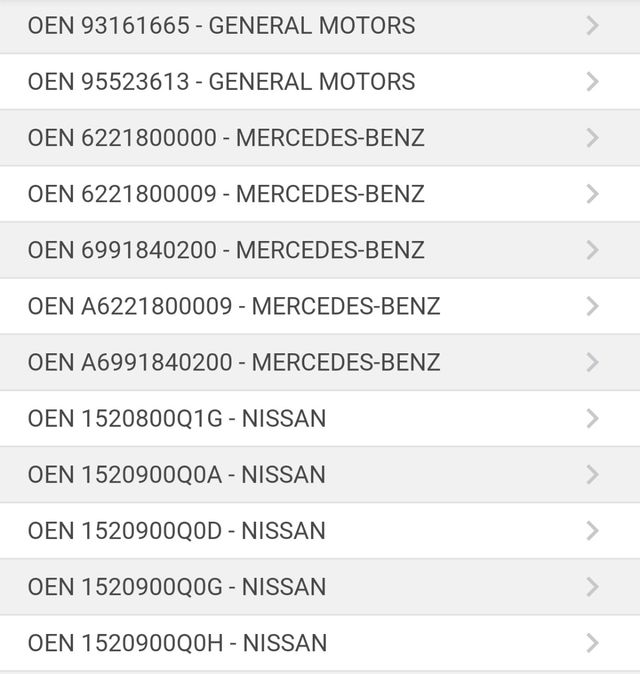The height and width of the screenshot is (674, 640).
Task: Open OEN 1520900Q0H - NISSAN label
Action: [x=177, y=642]
